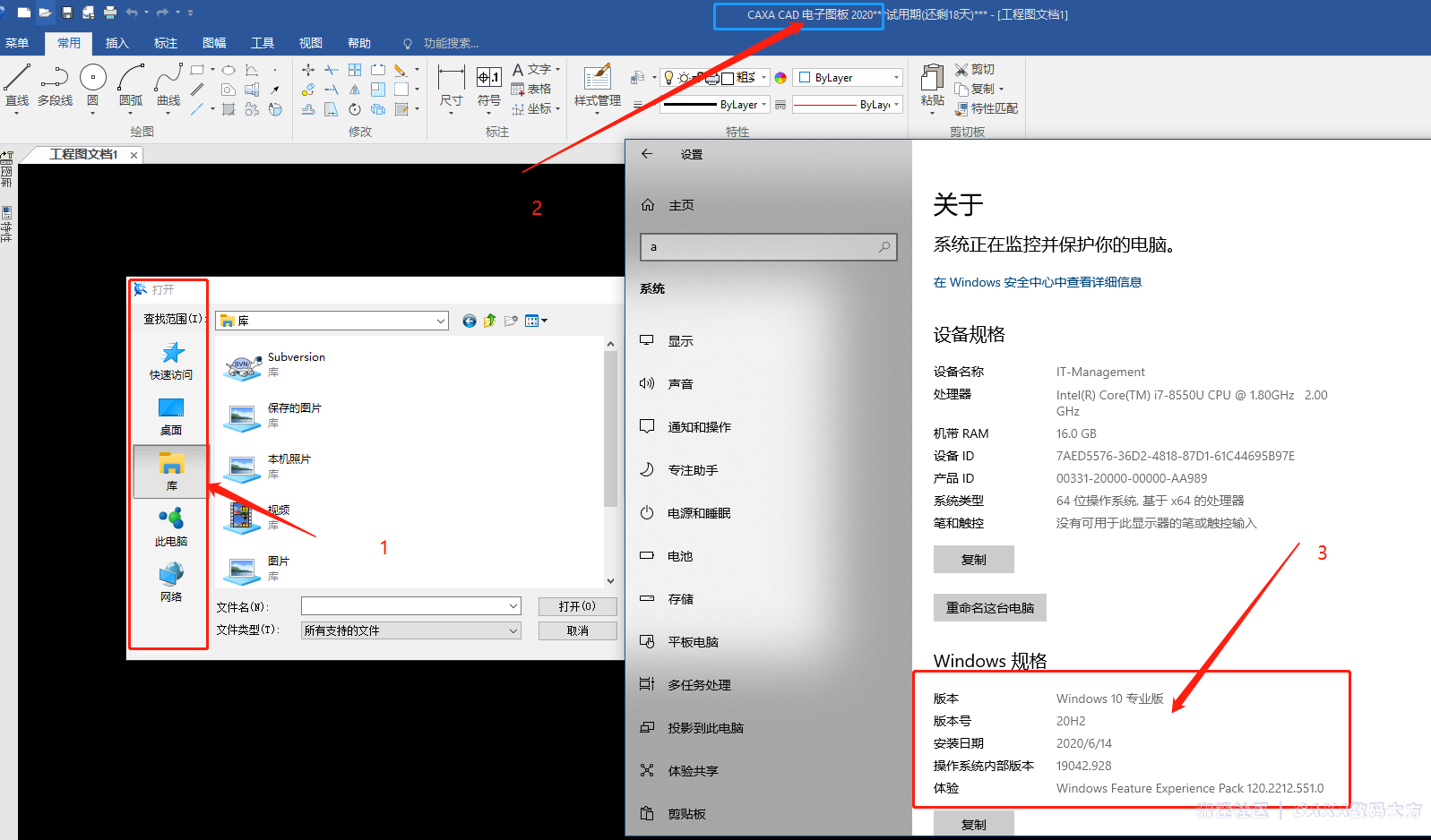1431x840 pixels.
Task: Click the 剪切 cut tool
Action: 975,69
